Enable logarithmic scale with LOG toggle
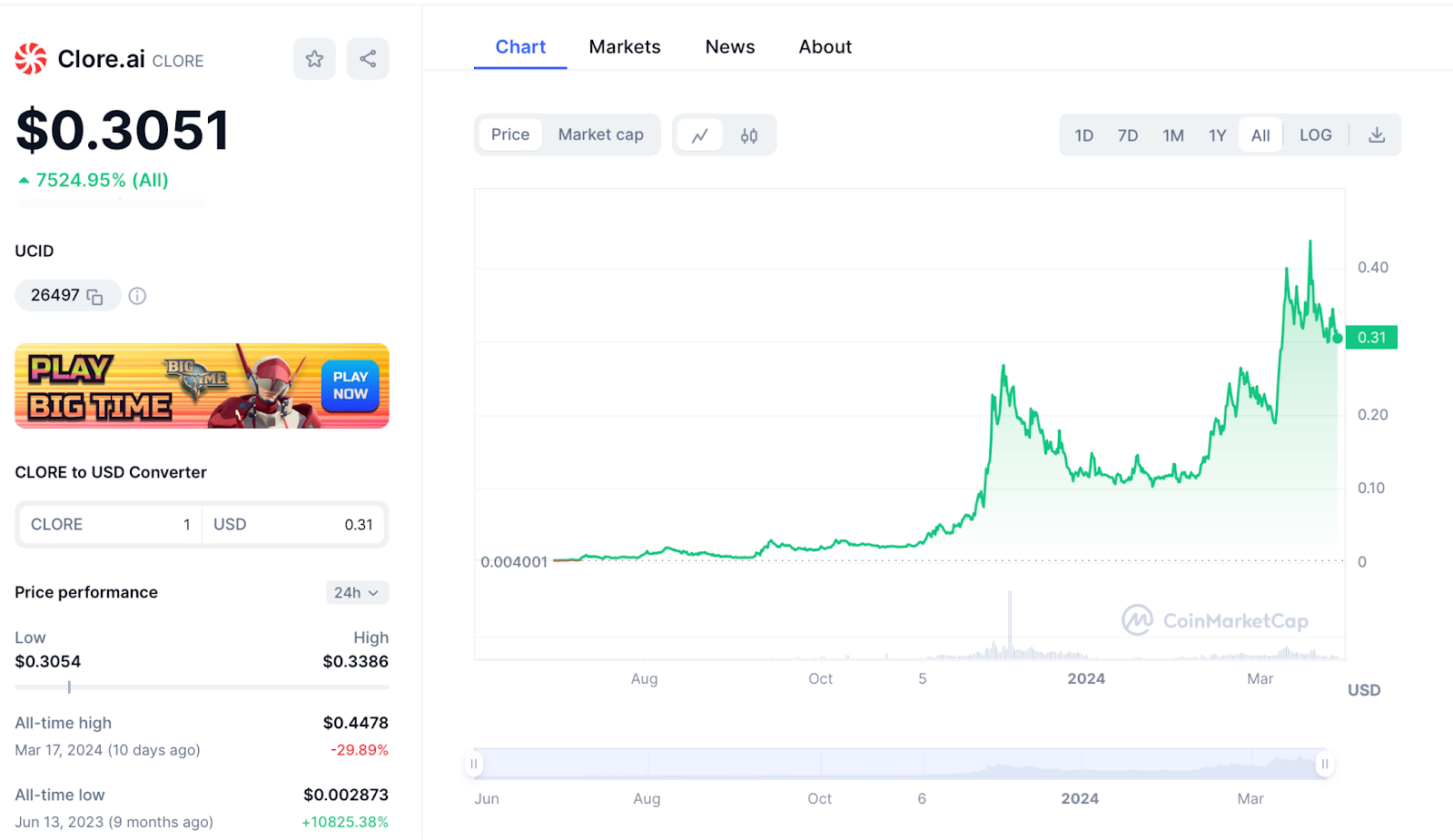 pos(1315,133)
